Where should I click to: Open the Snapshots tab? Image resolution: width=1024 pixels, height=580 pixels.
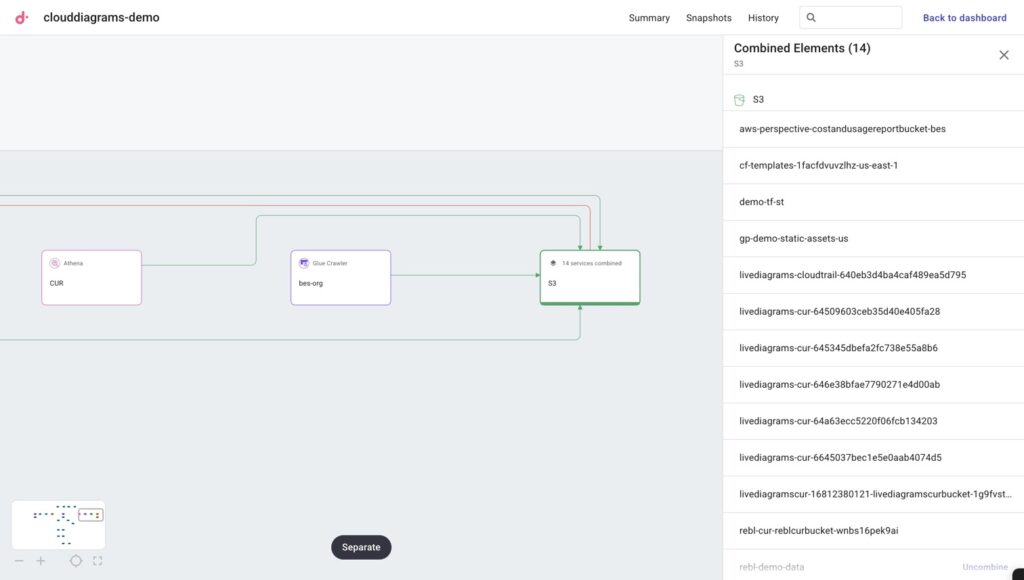click(708, 18)
